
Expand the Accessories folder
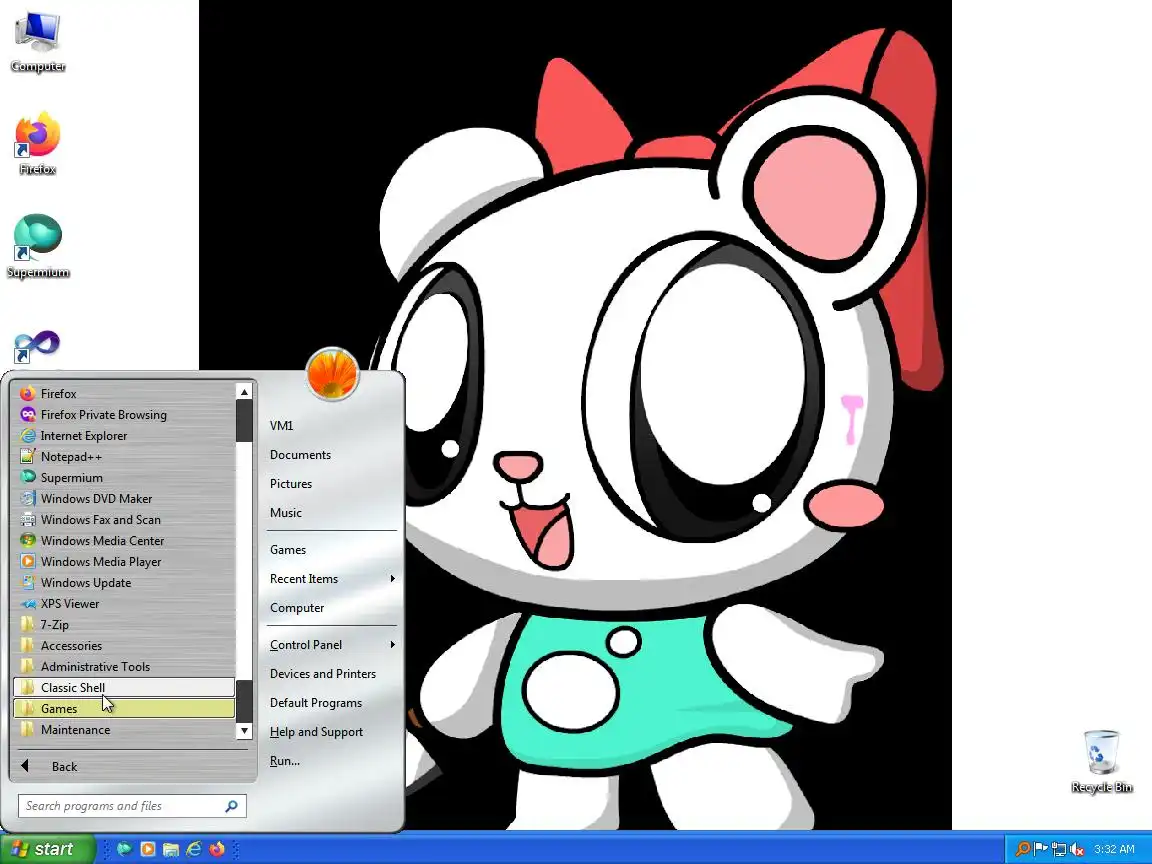[x=123, y=646]
